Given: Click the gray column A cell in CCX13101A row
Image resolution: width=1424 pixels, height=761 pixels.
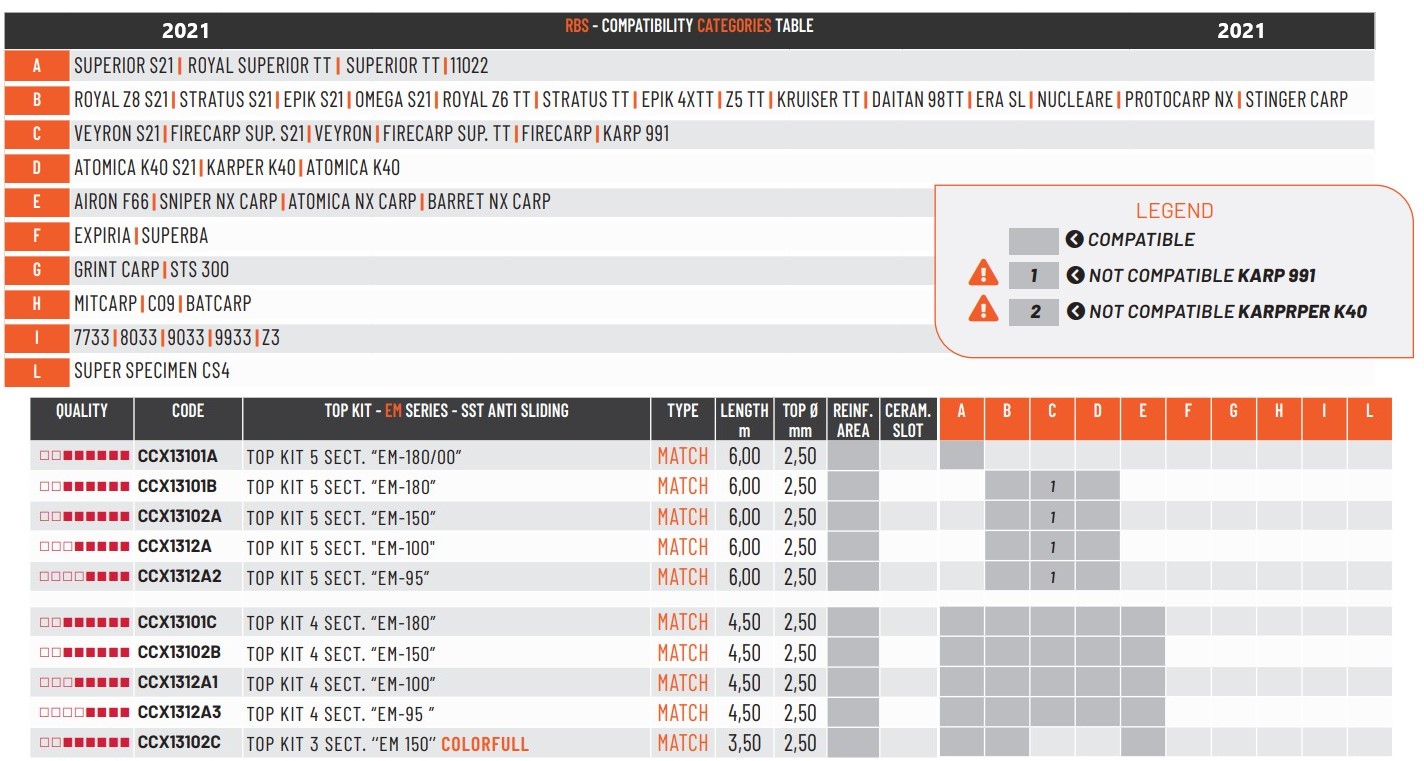Looking at the screenshot, I should pos(962,456).
